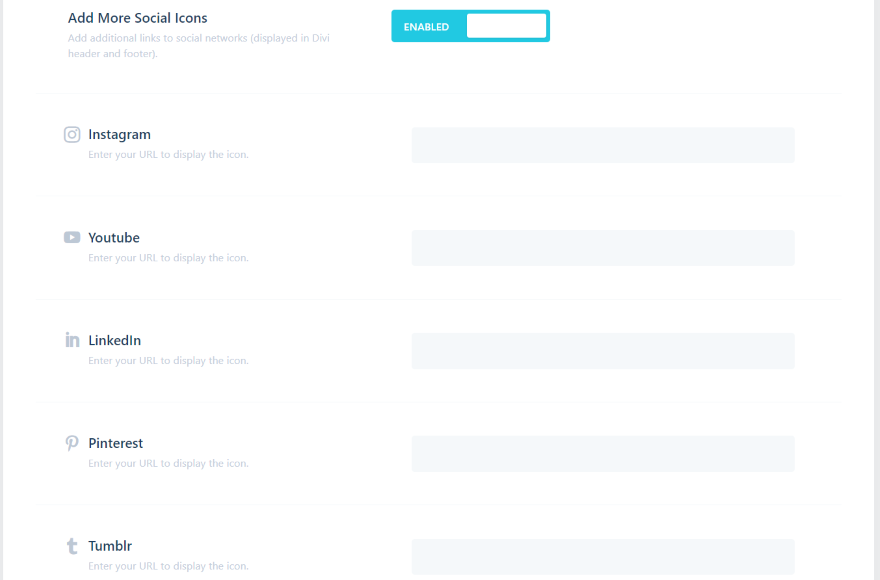Click the Tumblr icon
880x580 pixels.
pos(72,546)
